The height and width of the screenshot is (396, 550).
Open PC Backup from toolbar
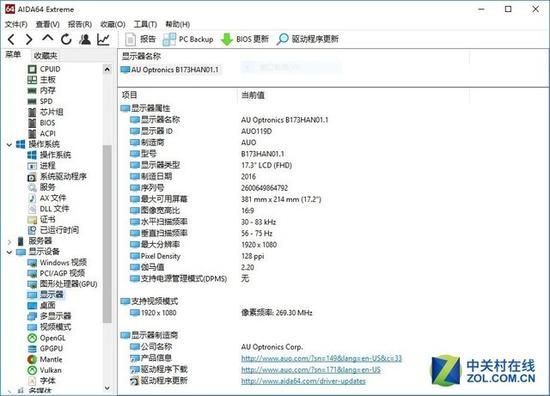pyautogui.click(x=188, y=39)
